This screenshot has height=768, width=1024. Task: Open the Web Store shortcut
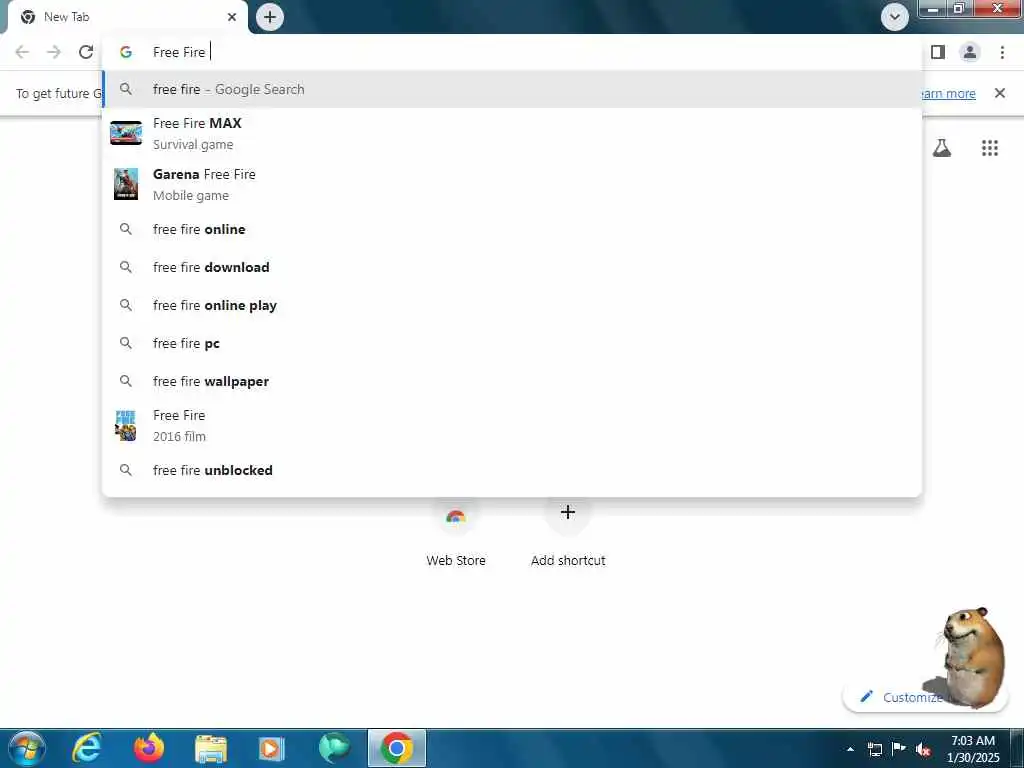(x=456, y=532)
